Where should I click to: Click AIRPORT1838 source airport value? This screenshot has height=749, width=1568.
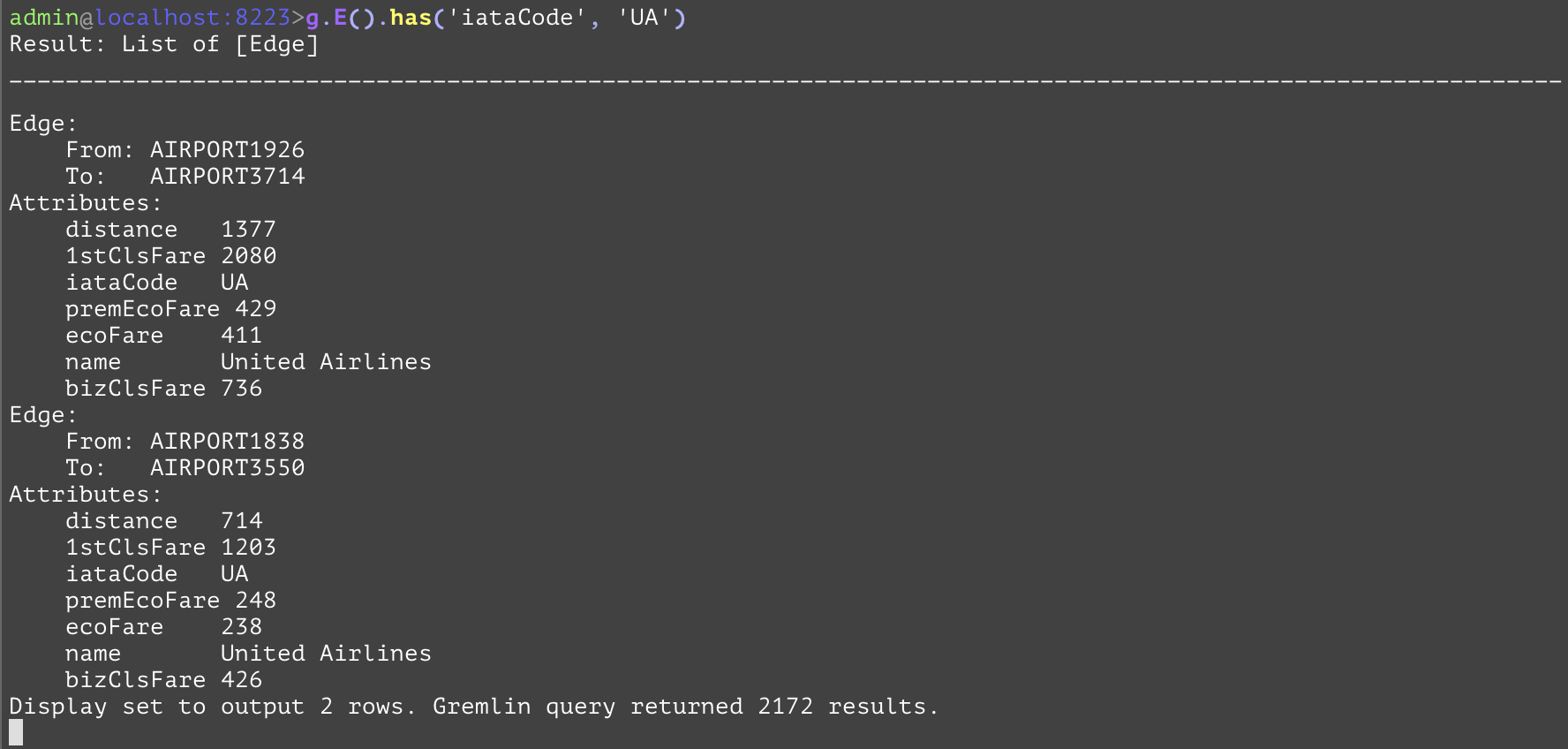[x=227, y=442]
